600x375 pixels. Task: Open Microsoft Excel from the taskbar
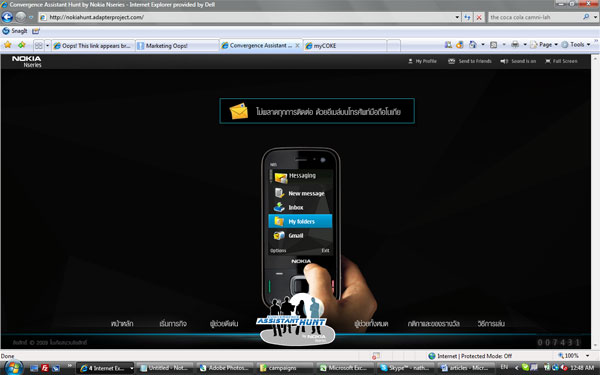345,368
